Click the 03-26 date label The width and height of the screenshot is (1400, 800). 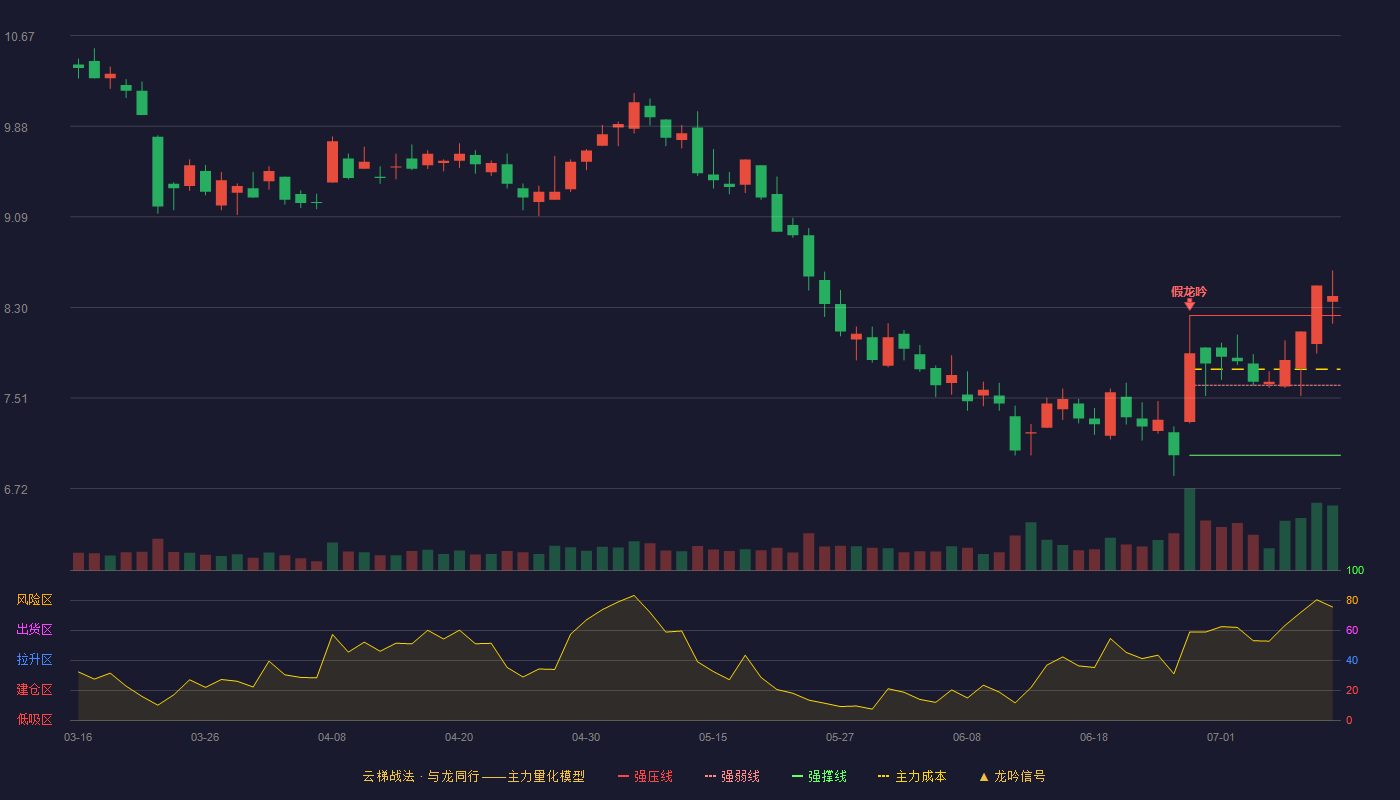coord(205,737)
